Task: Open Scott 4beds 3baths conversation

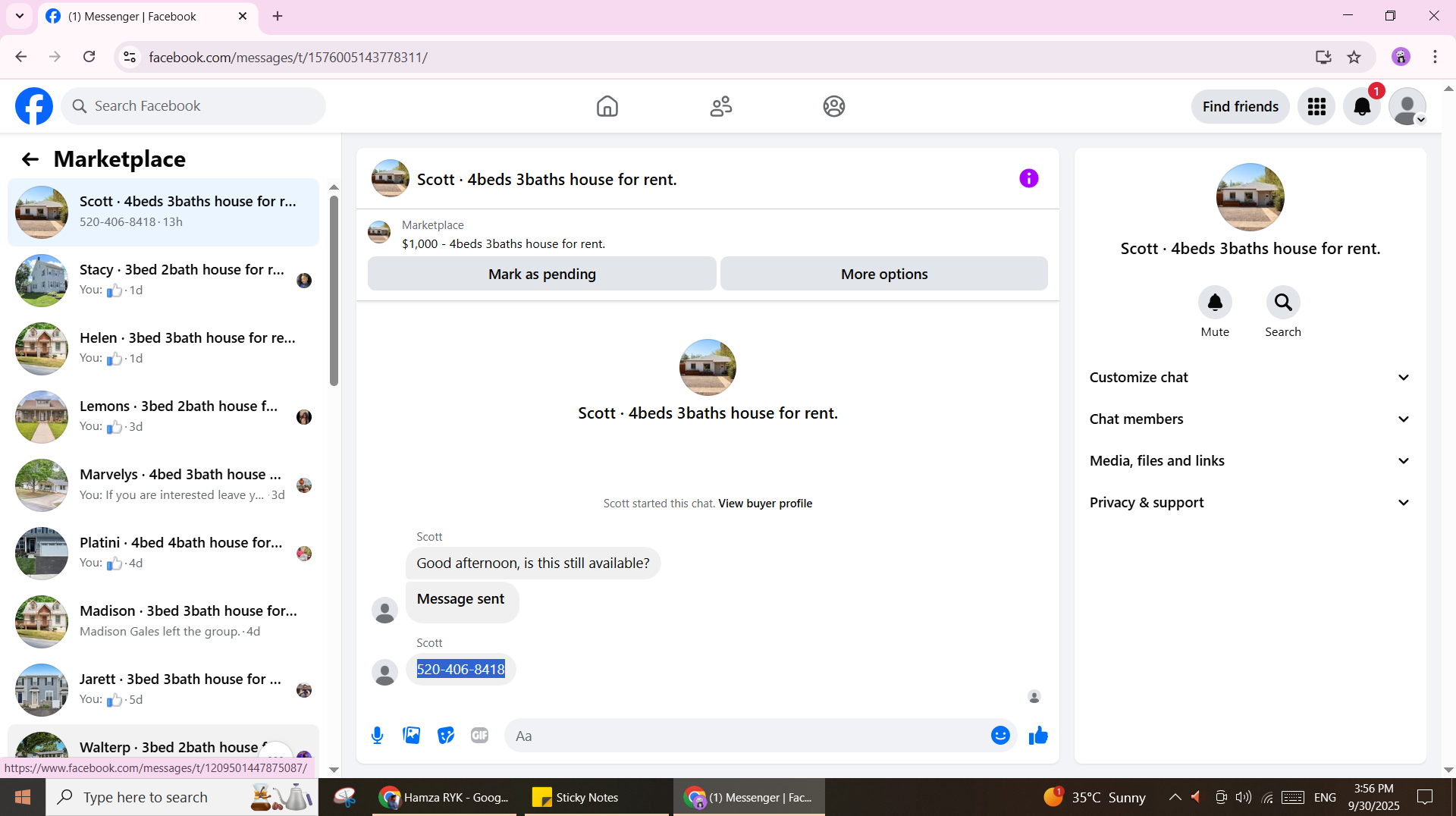Action: point(163,212)
